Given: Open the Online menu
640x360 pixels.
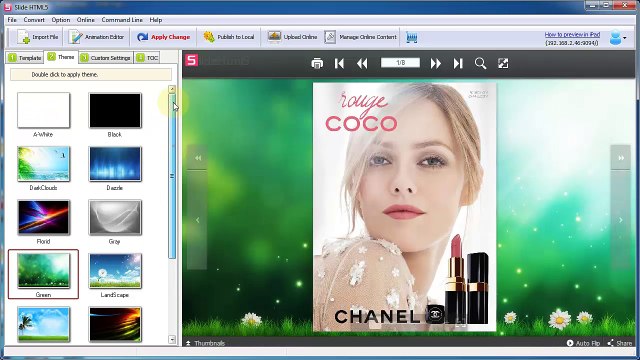Looking at the screenshot, I should (86, 20).
